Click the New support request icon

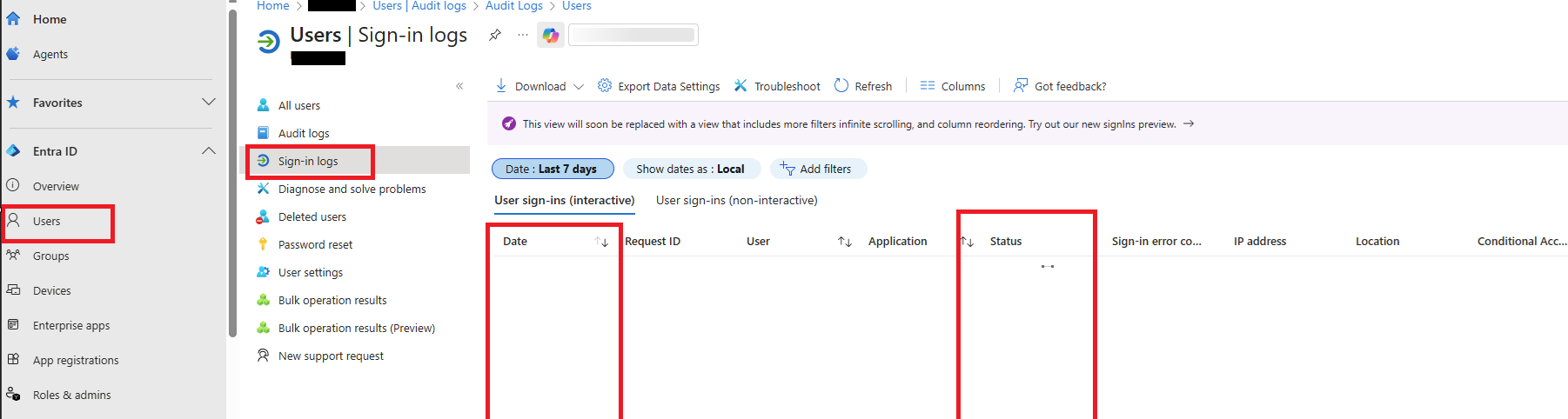263,356
